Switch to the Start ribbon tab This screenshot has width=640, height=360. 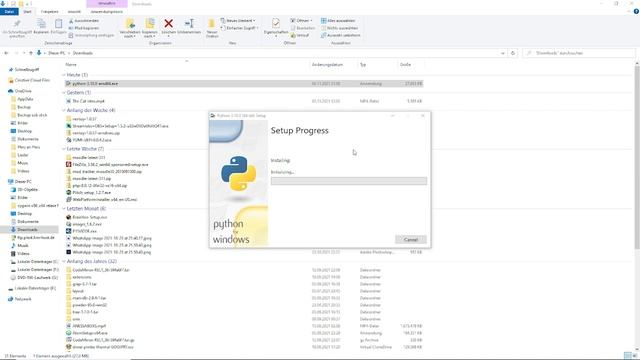(x=27, y=11)
